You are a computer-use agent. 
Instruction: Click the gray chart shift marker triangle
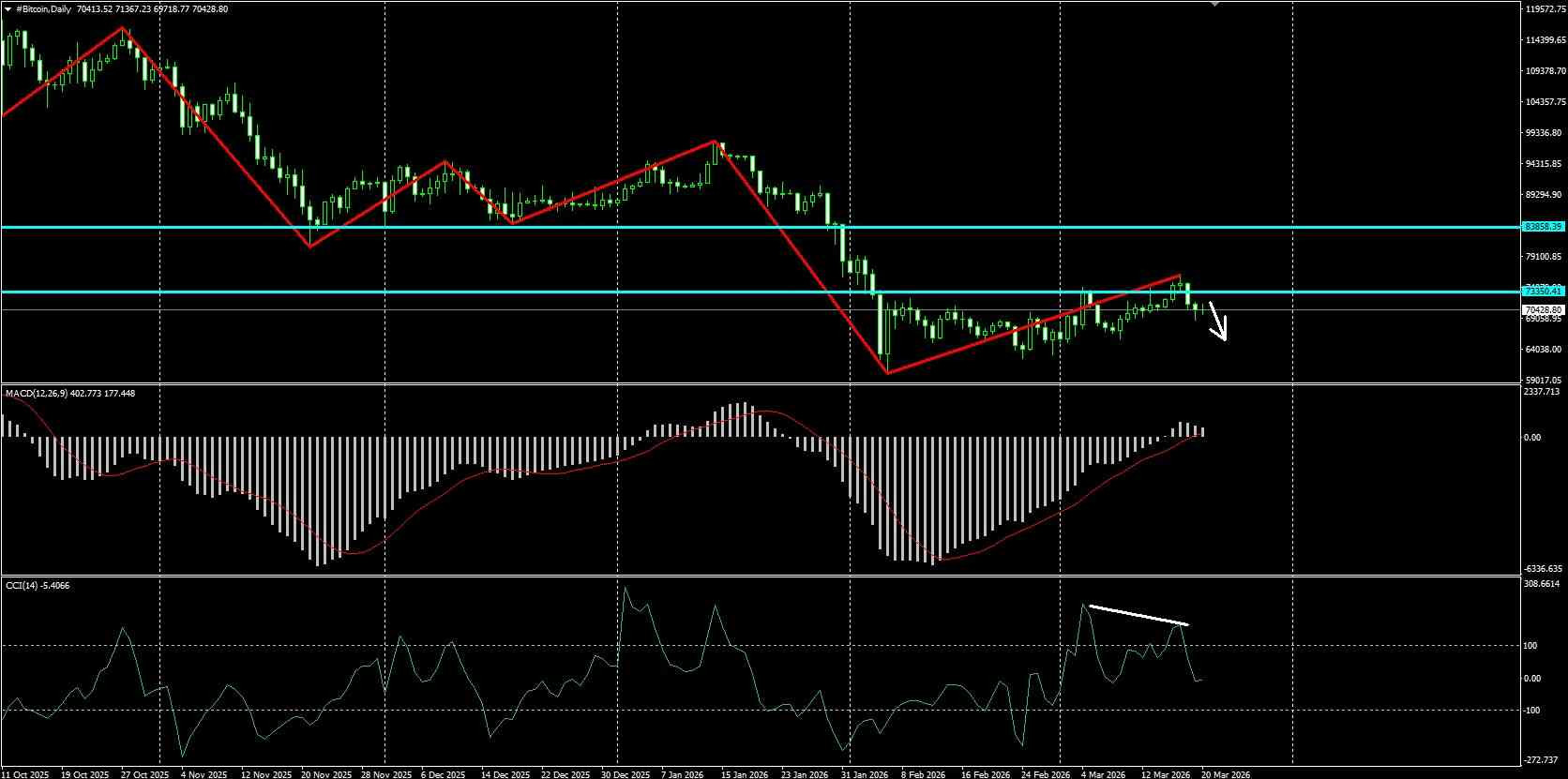(1215, 4)
